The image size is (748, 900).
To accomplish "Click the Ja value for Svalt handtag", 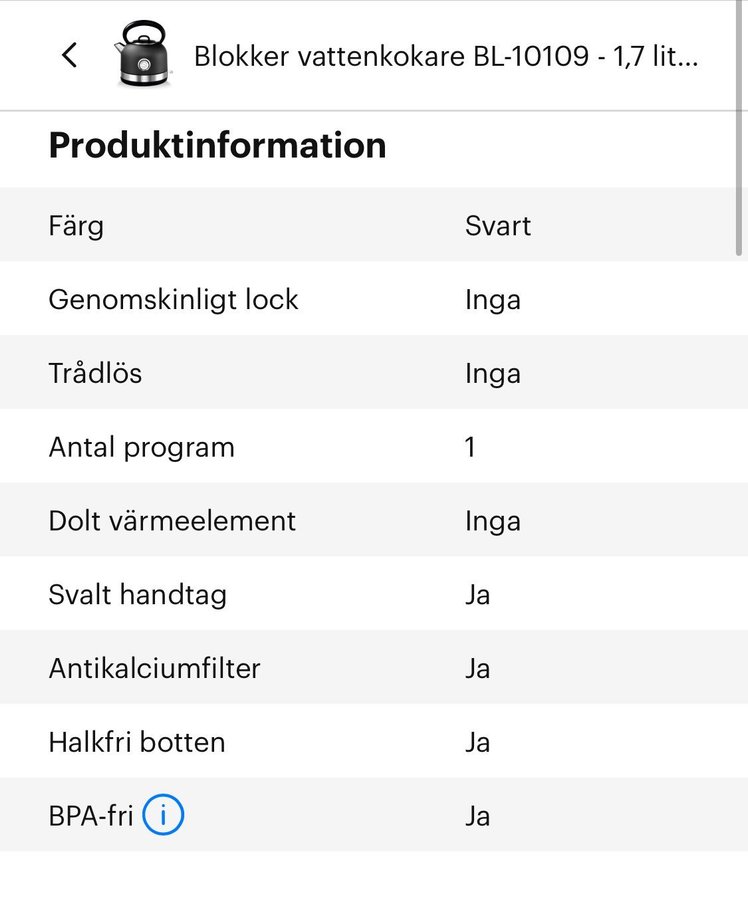I will pyautogui.click(x=477, y=595).
